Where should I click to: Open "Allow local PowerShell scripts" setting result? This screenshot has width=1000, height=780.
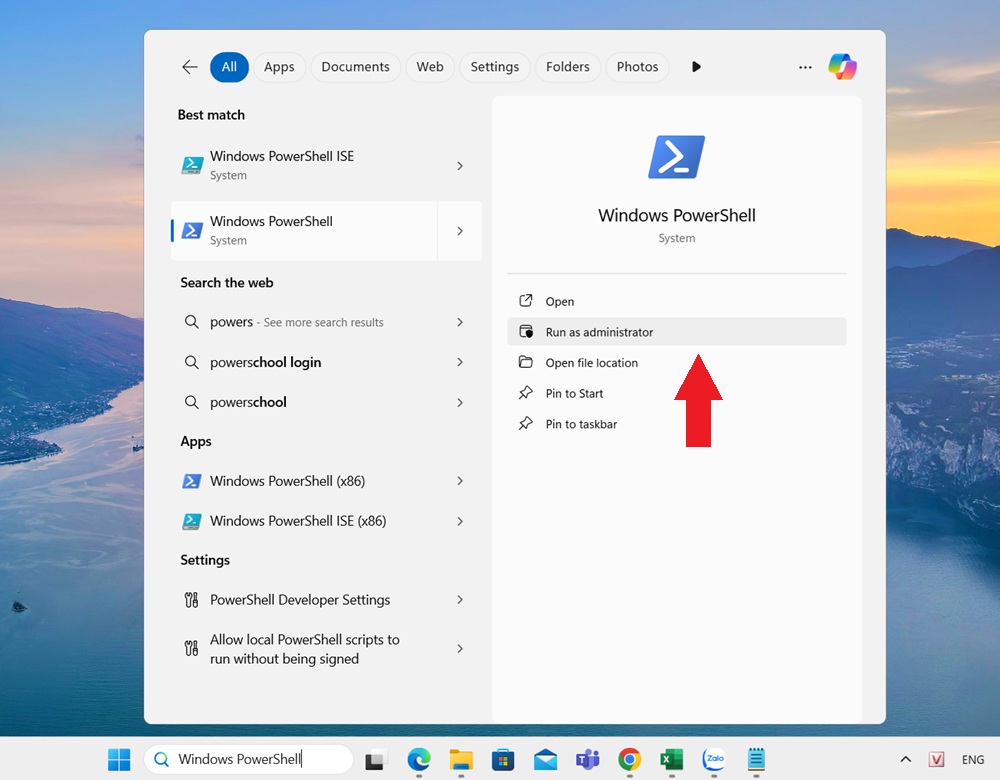[x=304, y=649]
